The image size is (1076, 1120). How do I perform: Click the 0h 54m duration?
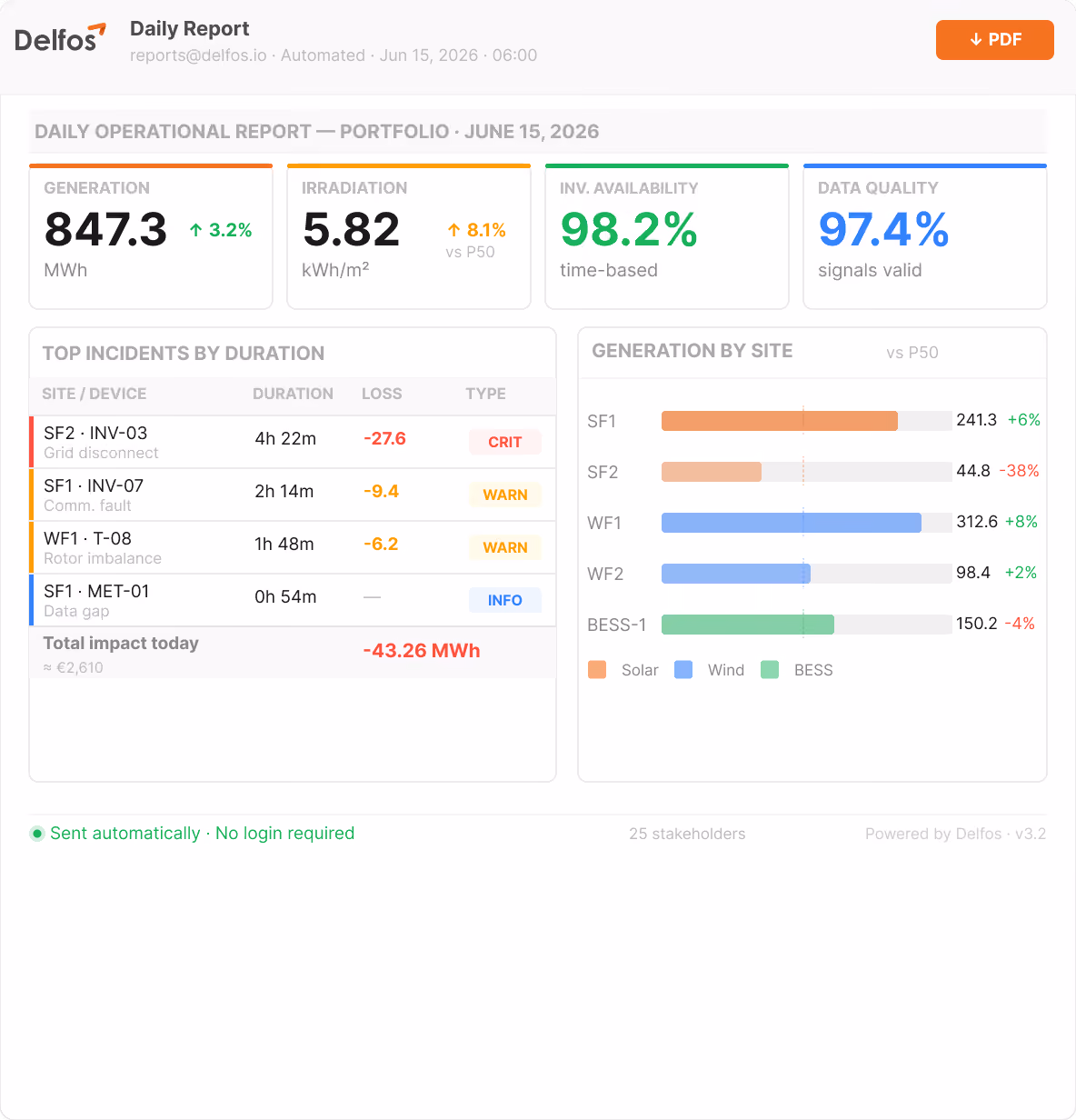pos(285,597)
